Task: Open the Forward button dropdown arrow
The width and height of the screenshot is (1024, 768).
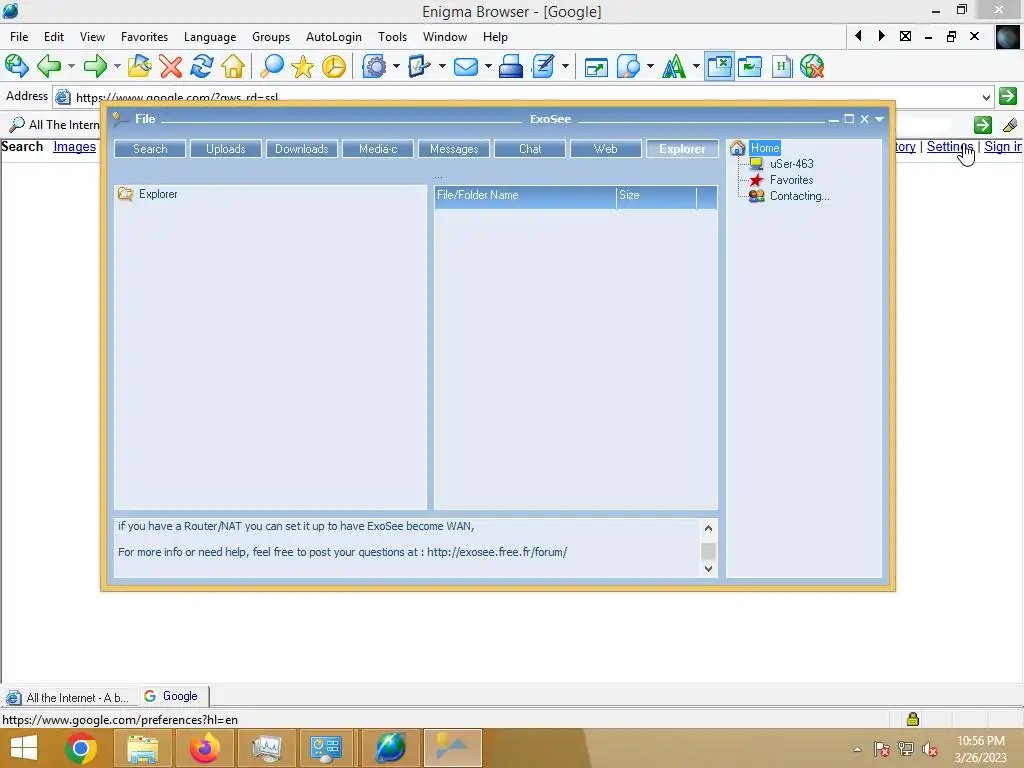Action: tap(117, 66)
